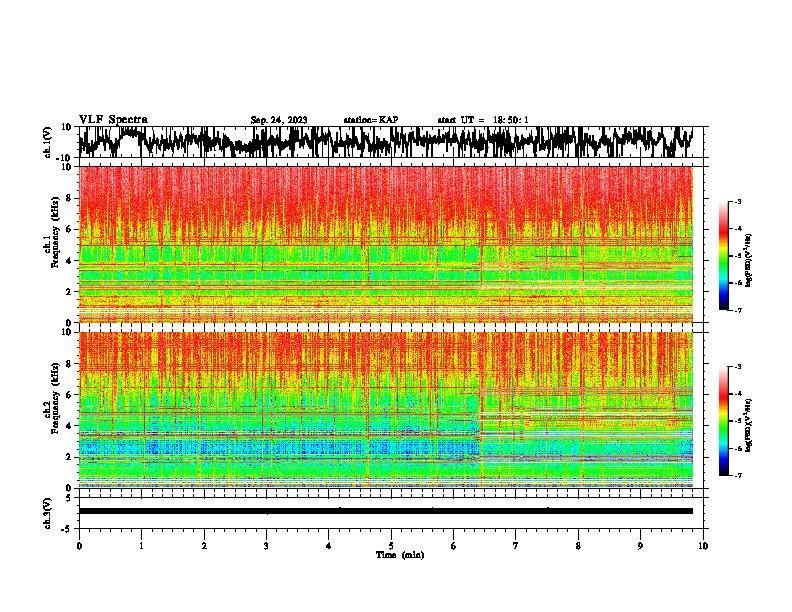Click the 'start UT = 18:50:1' text
Image resolution: width=792 pixels, height=612 pixels.
483,120
